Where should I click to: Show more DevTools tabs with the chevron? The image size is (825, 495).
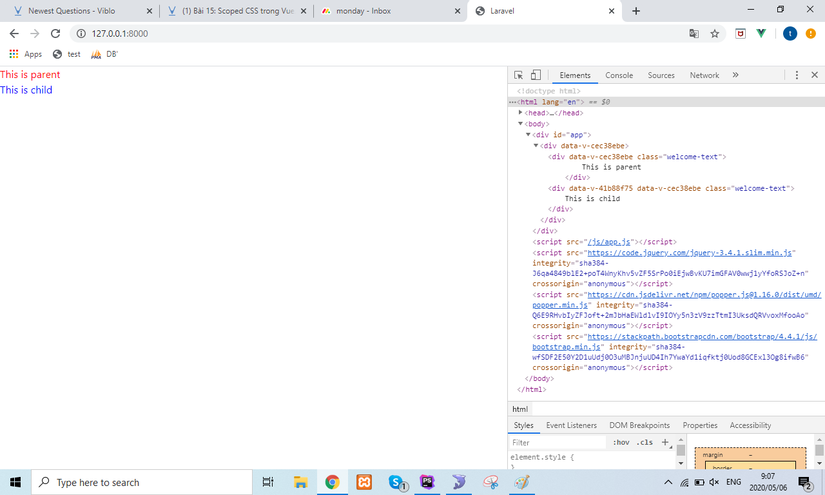(735, 75)
